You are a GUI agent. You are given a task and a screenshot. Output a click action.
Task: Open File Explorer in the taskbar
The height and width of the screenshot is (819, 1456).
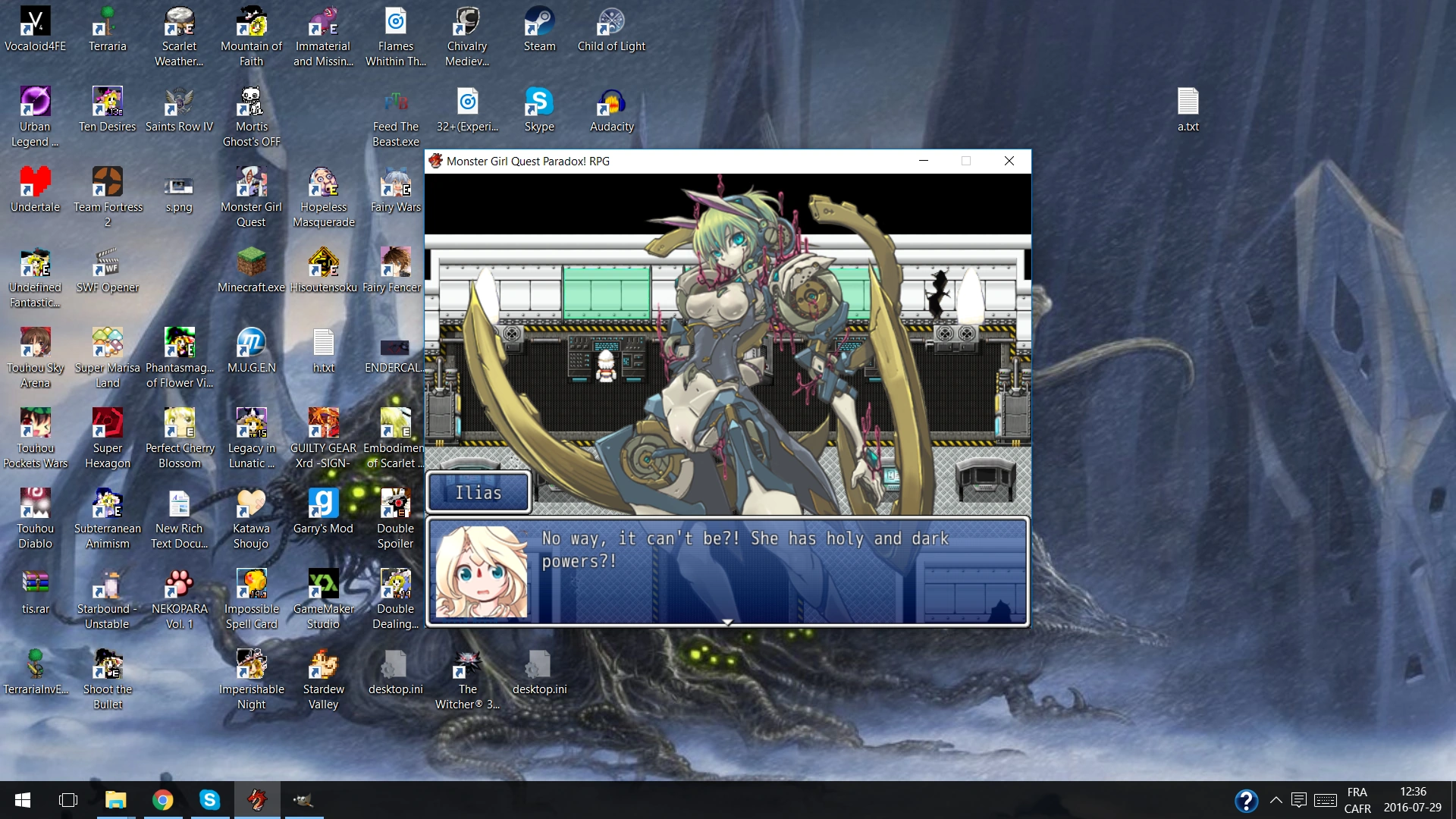tap(115, 800)
